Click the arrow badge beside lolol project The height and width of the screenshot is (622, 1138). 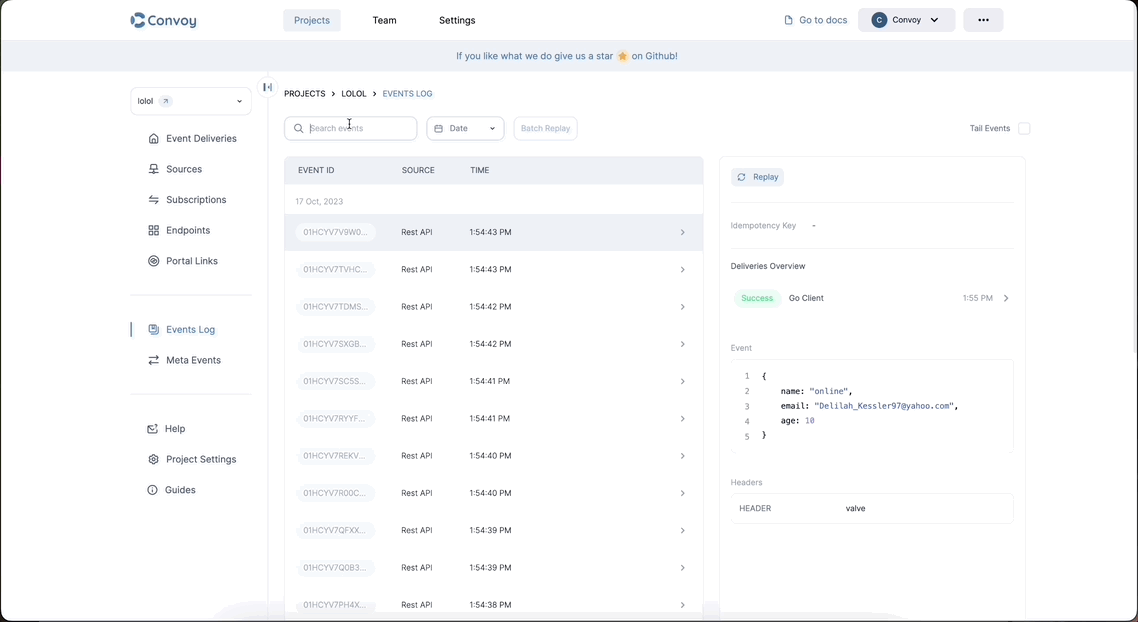click(165, 101)
